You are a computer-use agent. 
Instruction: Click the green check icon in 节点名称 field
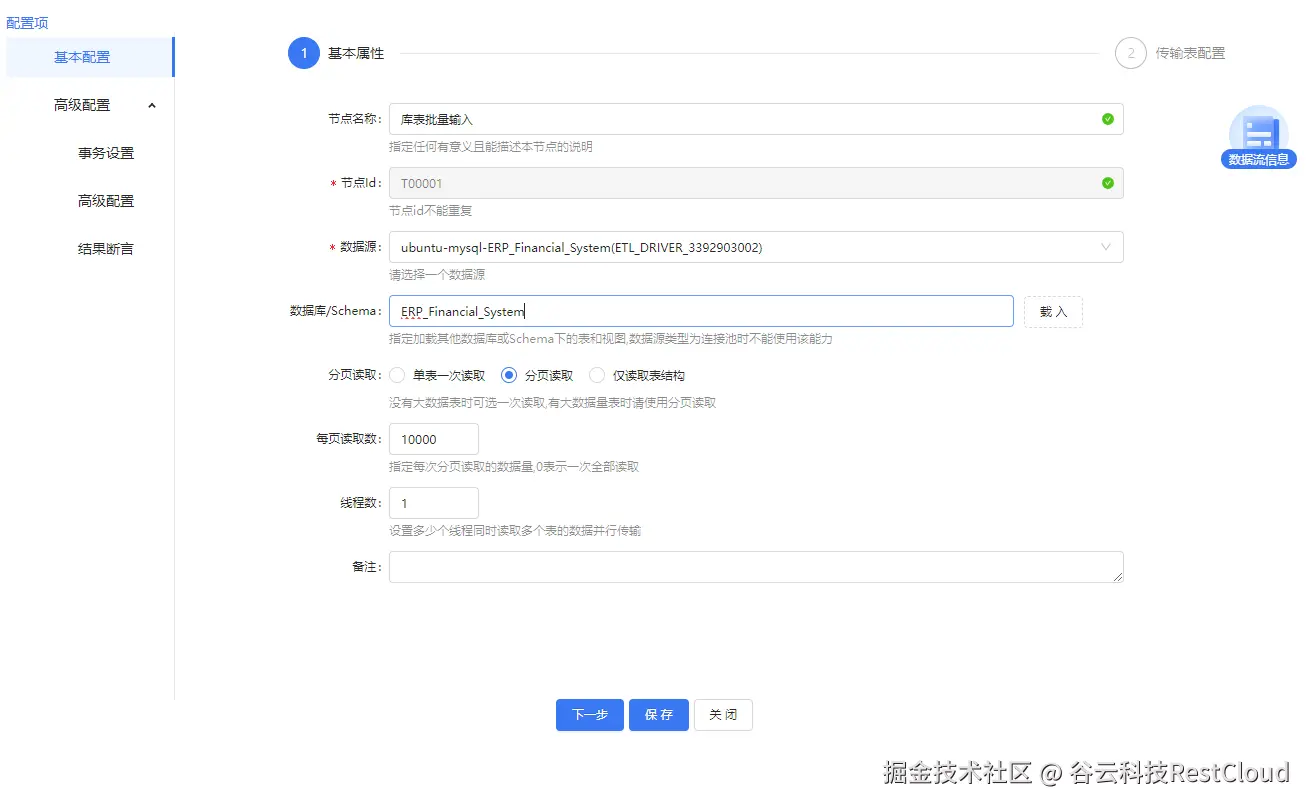pos(1107,119)
